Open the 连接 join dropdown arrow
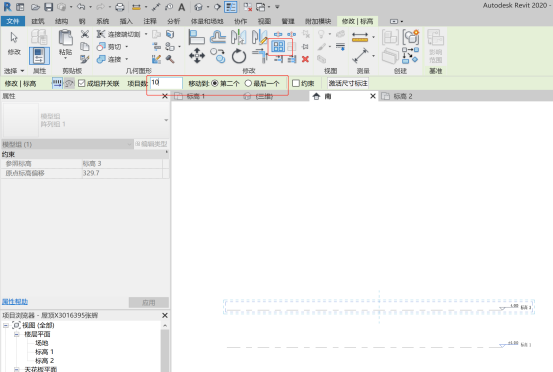The height and width of the screenshot is (372, 553). 126,59
